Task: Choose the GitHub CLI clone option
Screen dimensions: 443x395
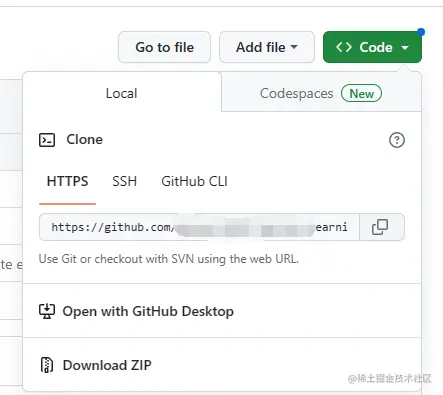Action: click(194, 182)
